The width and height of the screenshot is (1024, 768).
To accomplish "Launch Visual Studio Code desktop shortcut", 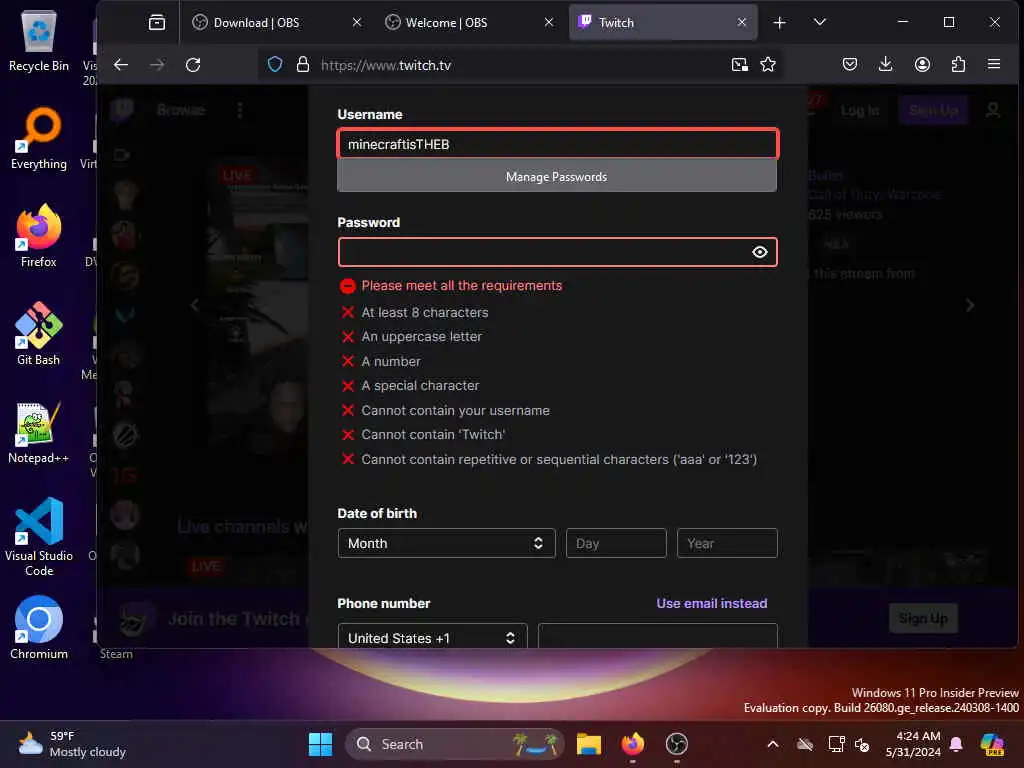I will click(x=39, y=537).
